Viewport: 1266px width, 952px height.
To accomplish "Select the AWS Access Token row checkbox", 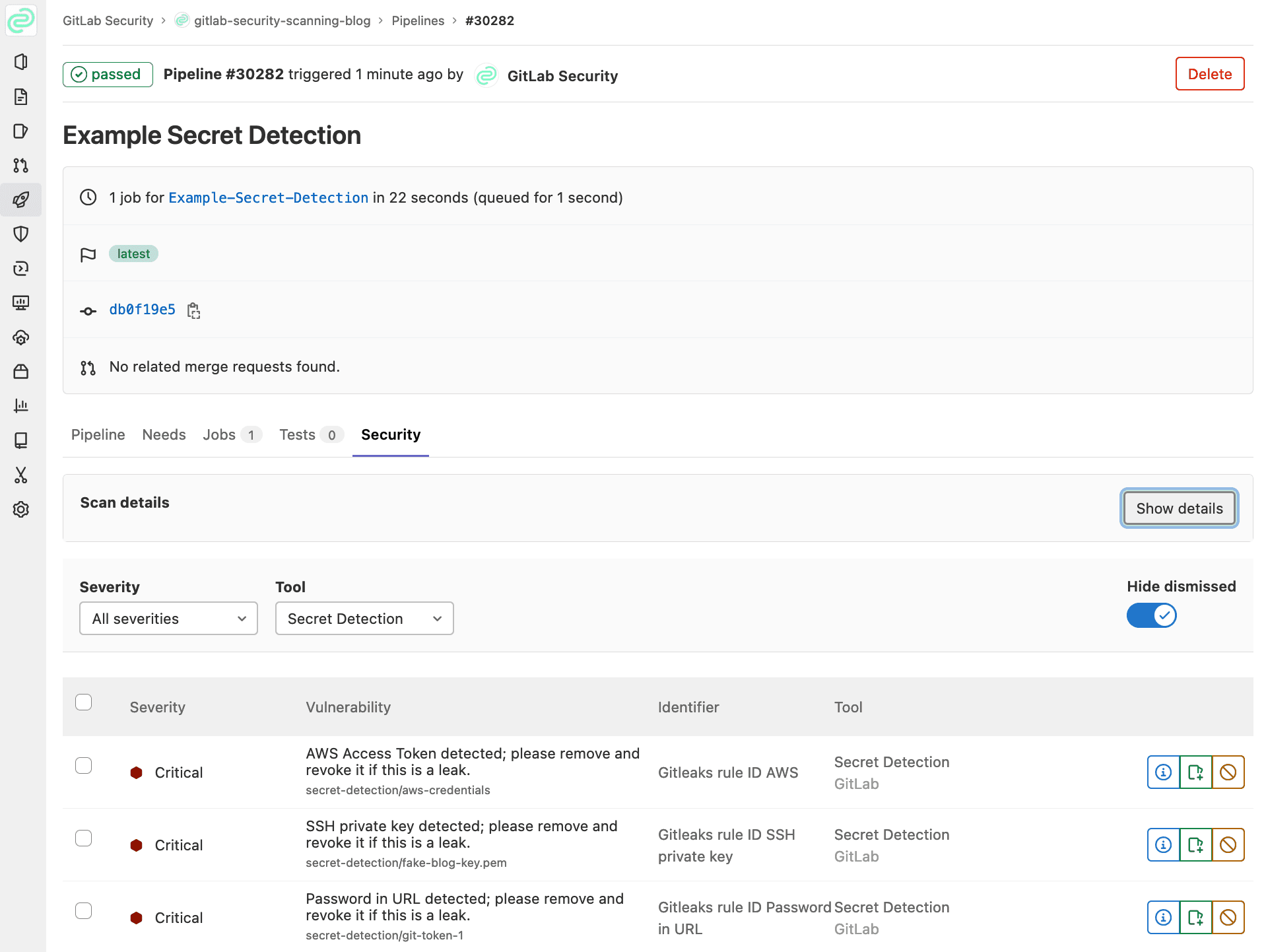I will point(84,765).
